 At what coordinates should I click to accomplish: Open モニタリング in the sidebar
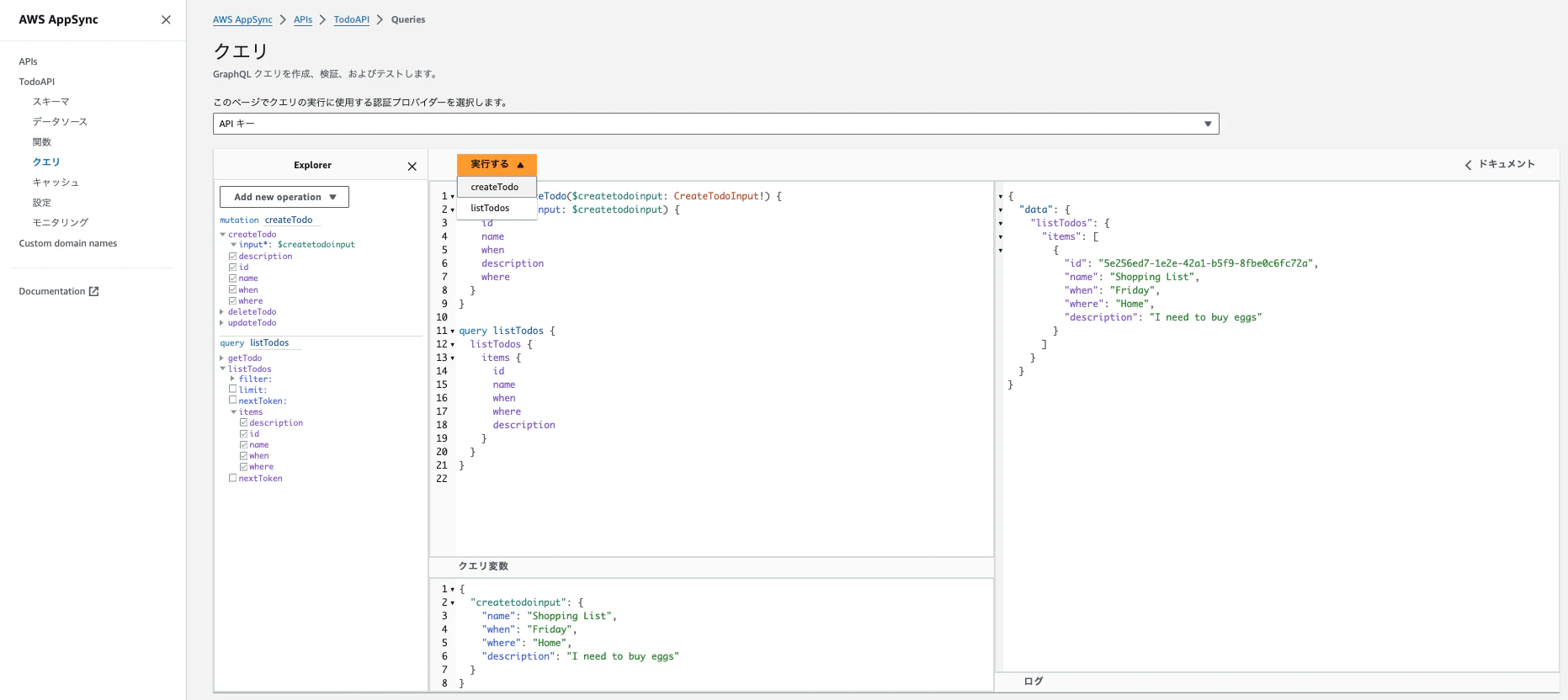point(61,223)
